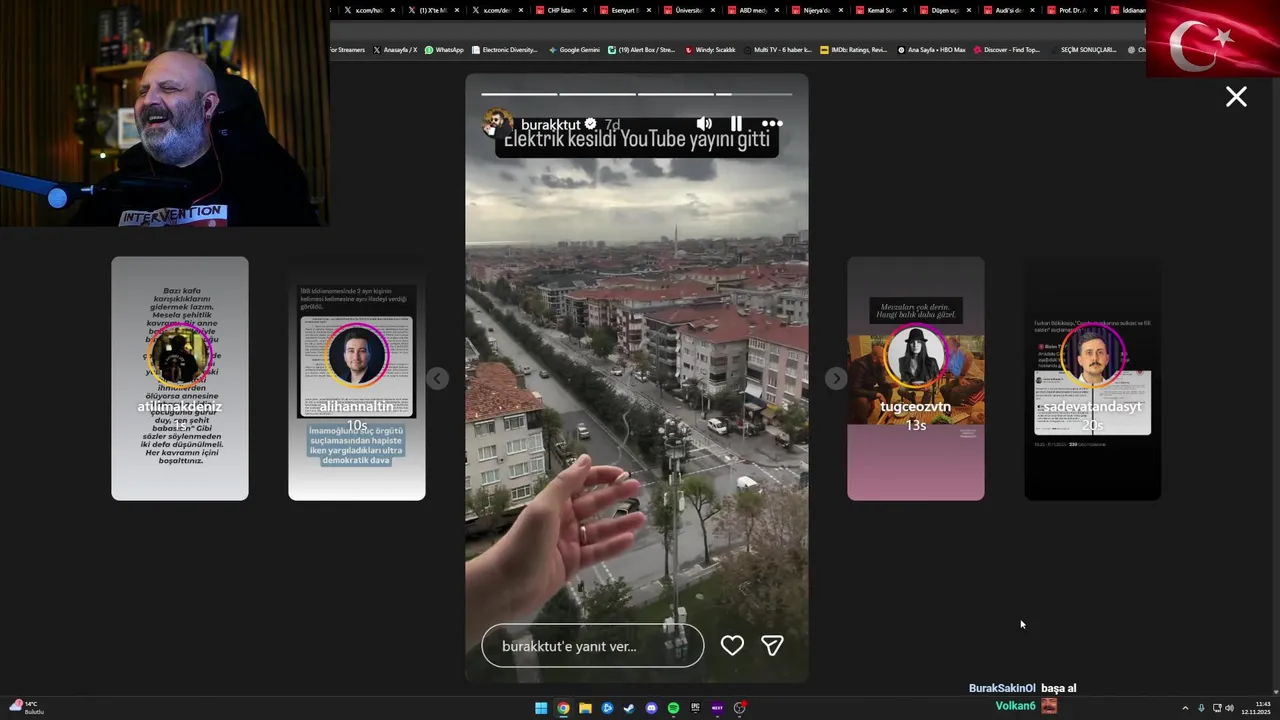Open the story's three-dot options menu
Viewport: 1280px width, 720px height.
[772, 124]
